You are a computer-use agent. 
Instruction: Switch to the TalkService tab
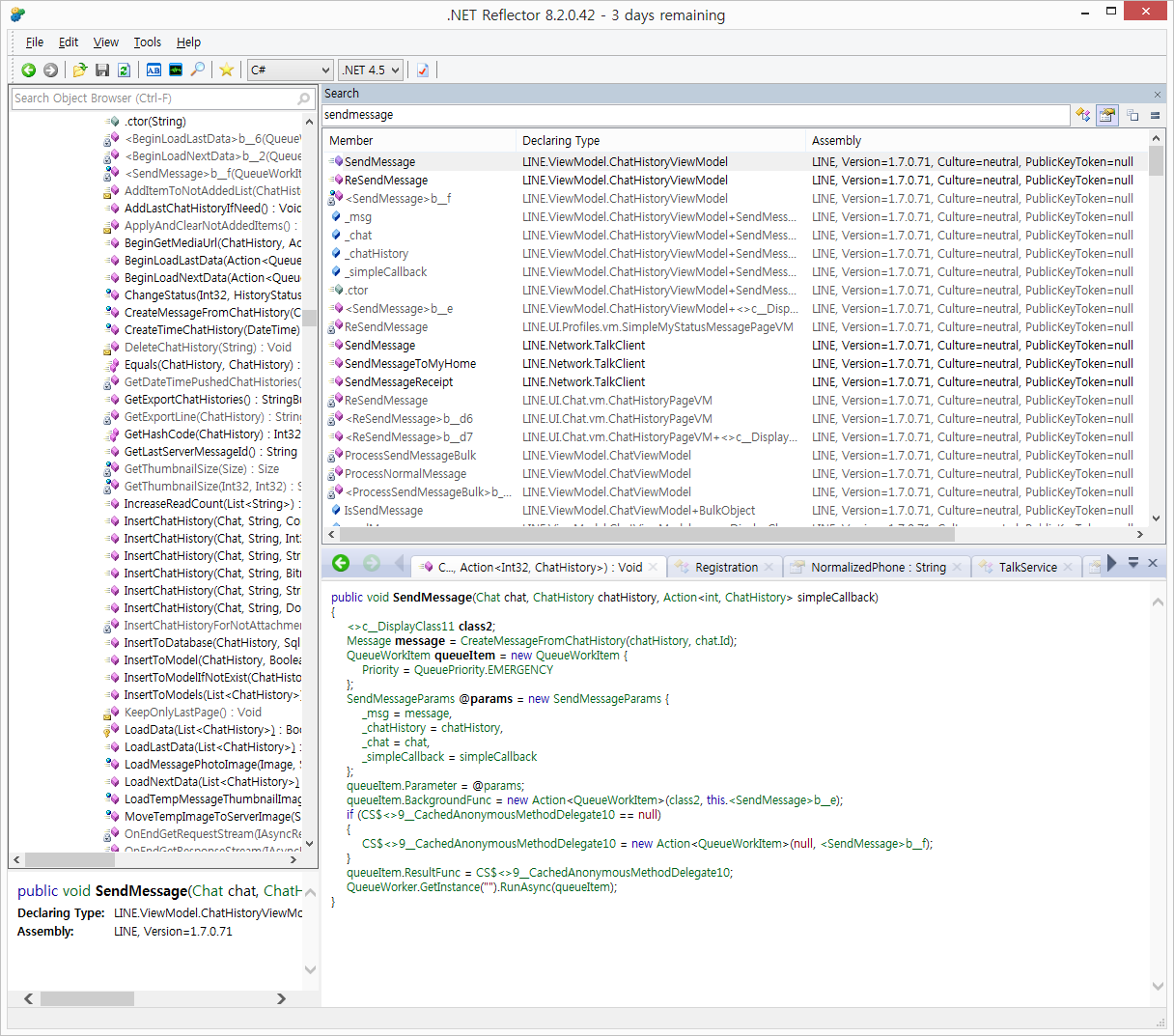pyautogui.click(x=1027, y=568)
